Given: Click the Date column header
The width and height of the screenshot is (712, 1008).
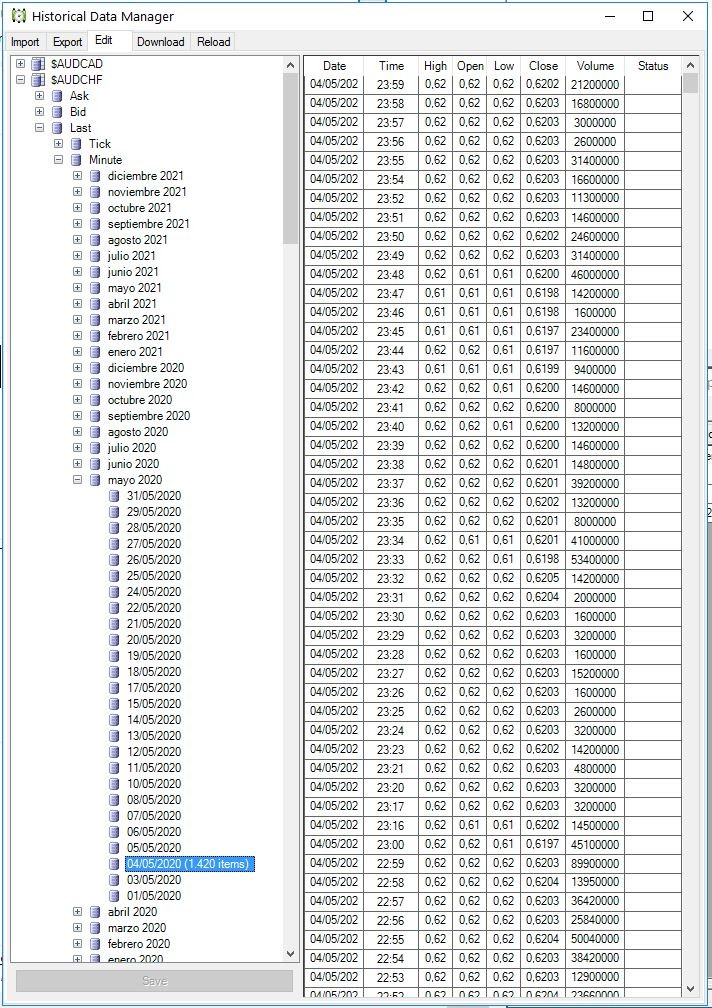Looking at the screenshot, I should (334, 66).
